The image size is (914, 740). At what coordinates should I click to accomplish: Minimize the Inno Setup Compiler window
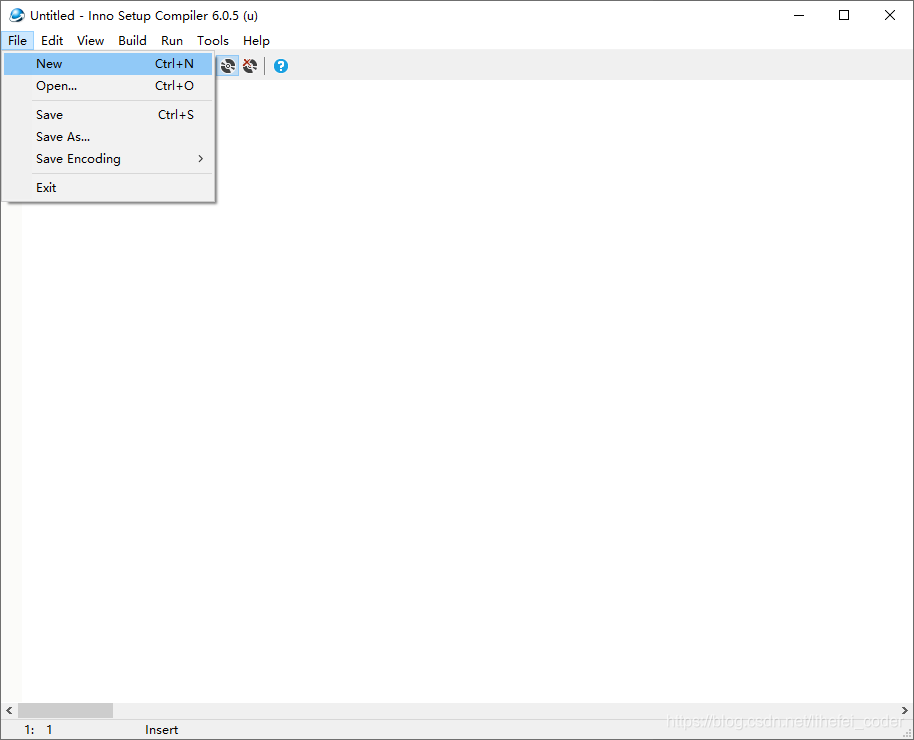point(799,16)
